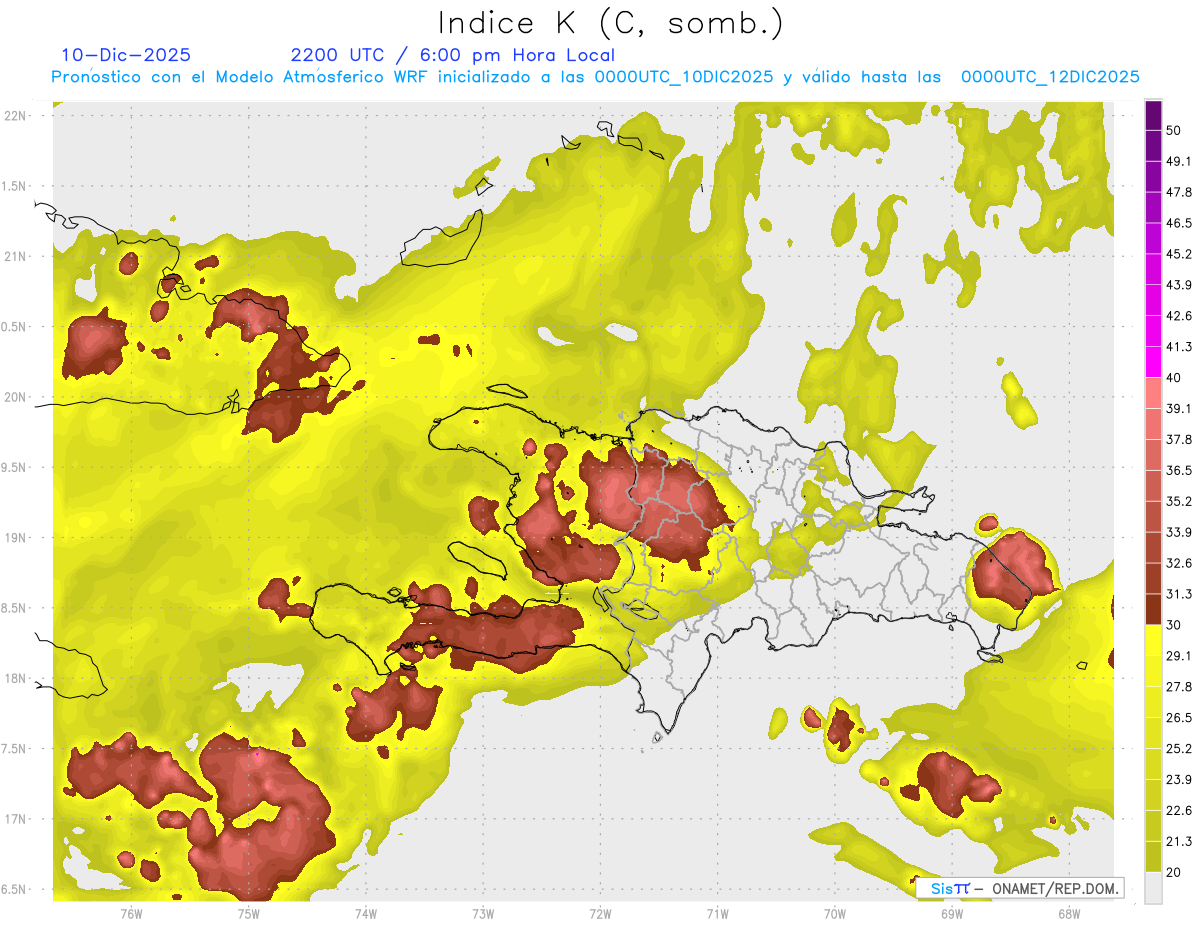Click the latitude label "17N"
This screenshot has height=927, width=1200.
coord(17,820)
